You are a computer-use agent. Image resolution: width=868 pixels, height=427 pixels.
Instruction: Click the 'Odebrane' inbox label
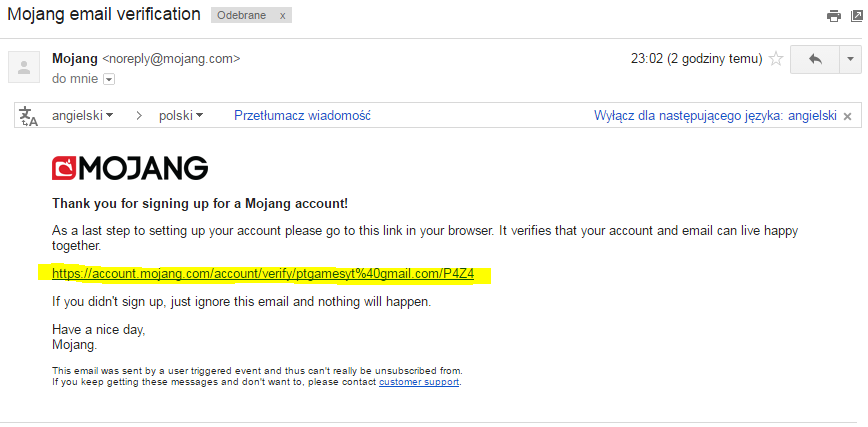point(241,16)
